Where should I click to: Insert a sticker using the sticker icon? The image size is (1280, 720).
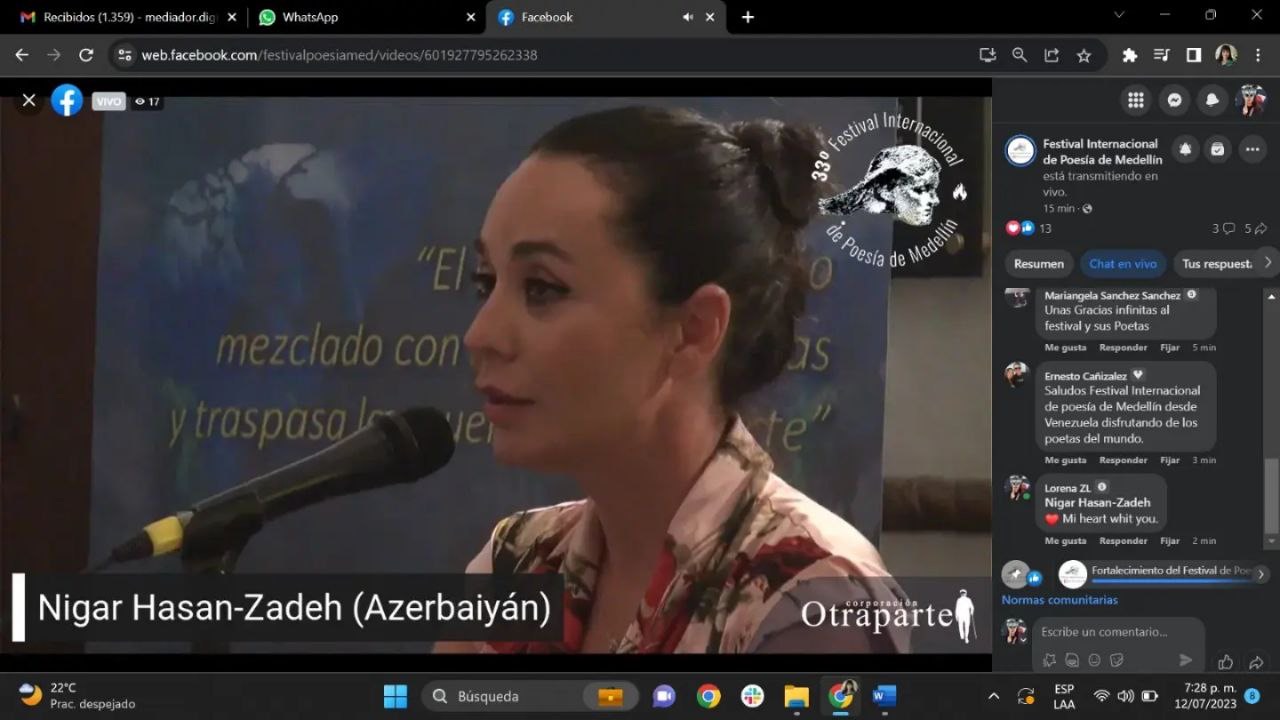[x=1117, y=660]
